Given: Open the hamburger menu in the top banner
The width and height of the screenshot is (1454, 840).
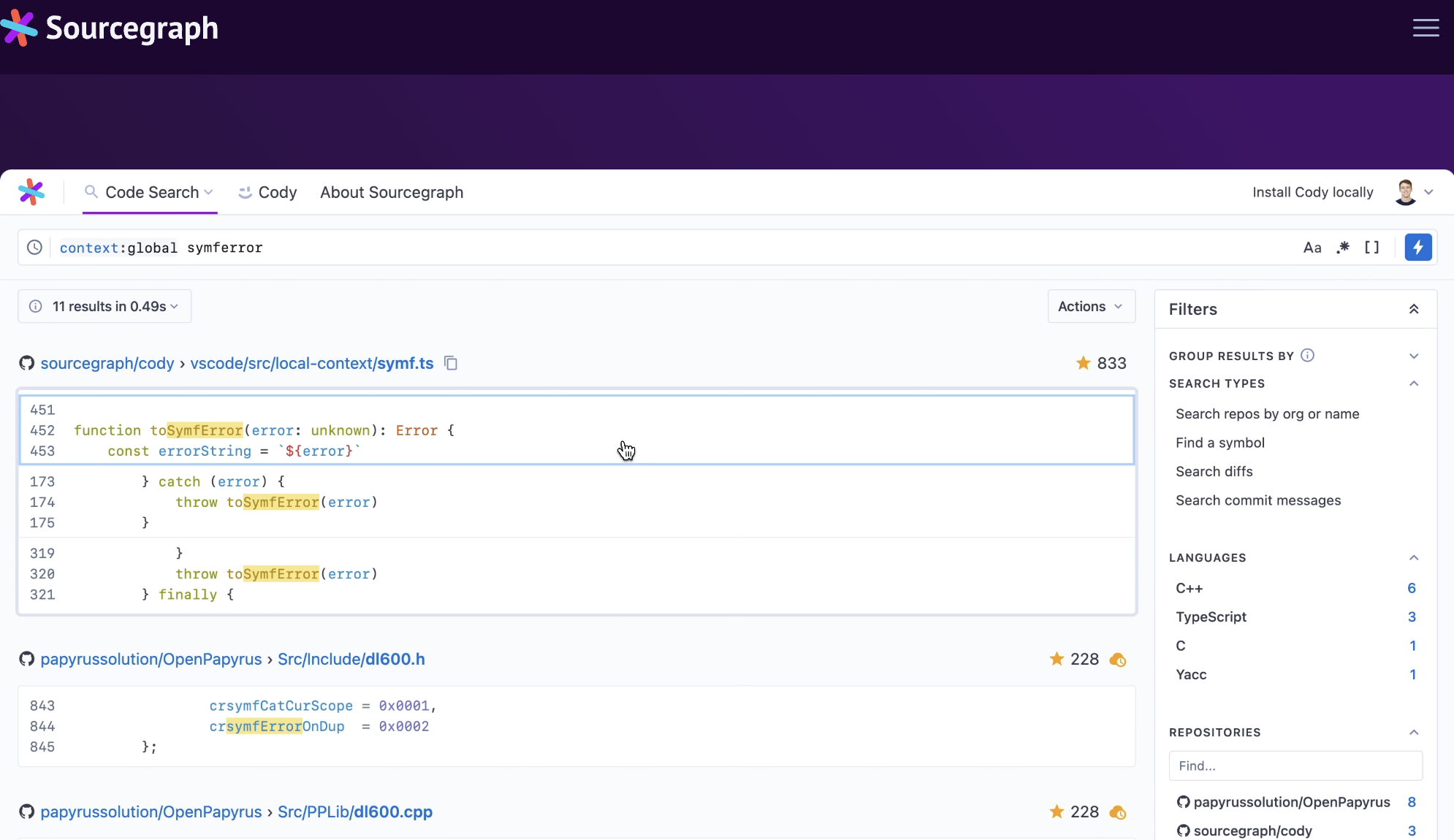Looking at the screenshot, I should [x=1426, y=28].
